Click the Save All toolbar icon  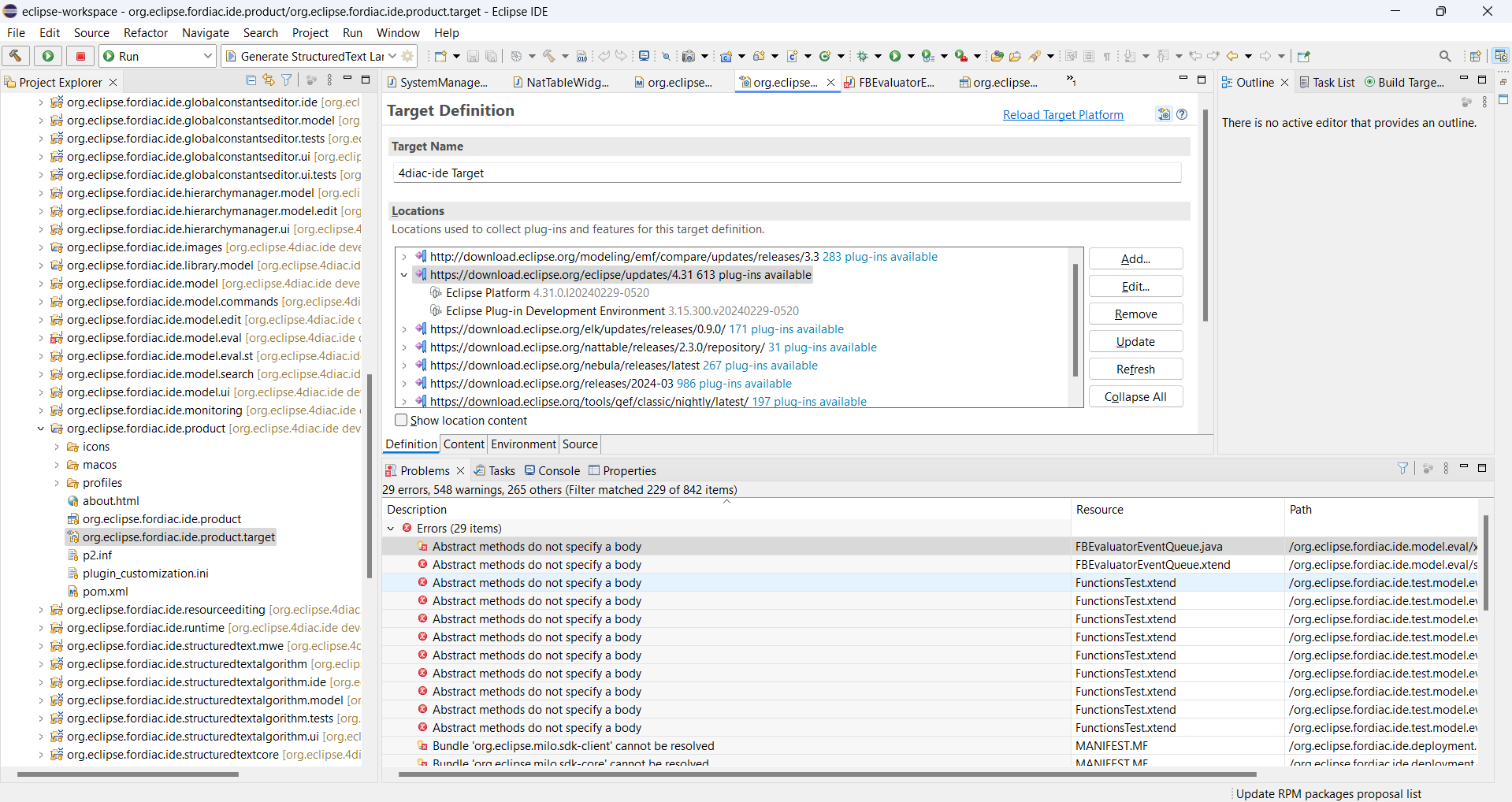tap(491, 56)
